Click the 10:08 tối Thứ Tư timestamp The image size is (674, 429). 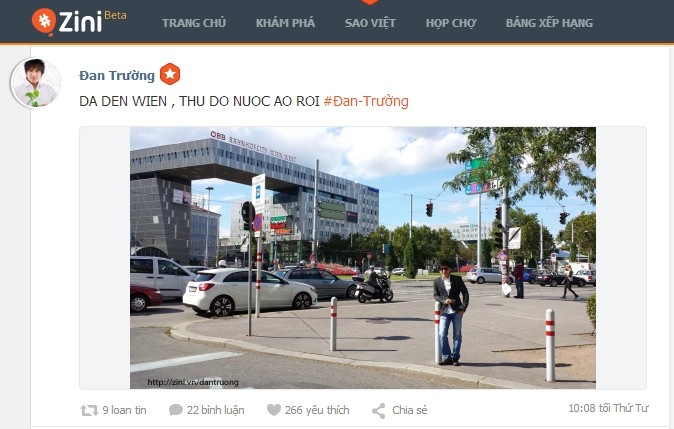point(608,408)
